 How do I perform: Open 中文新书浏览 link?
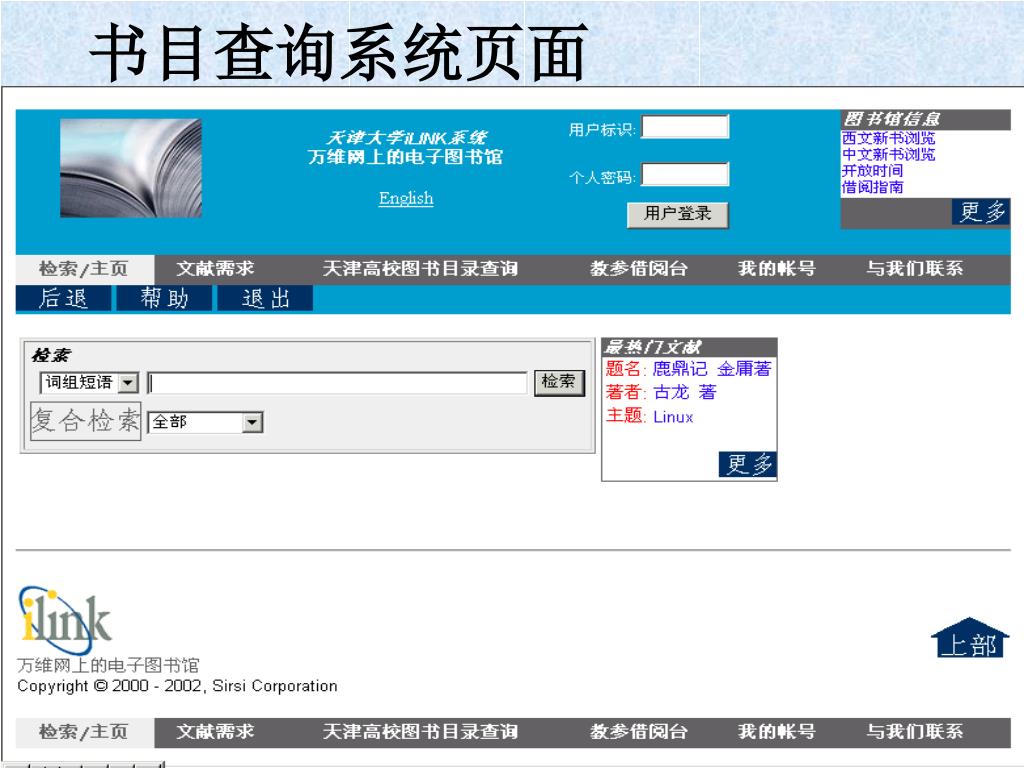(888, 155)
